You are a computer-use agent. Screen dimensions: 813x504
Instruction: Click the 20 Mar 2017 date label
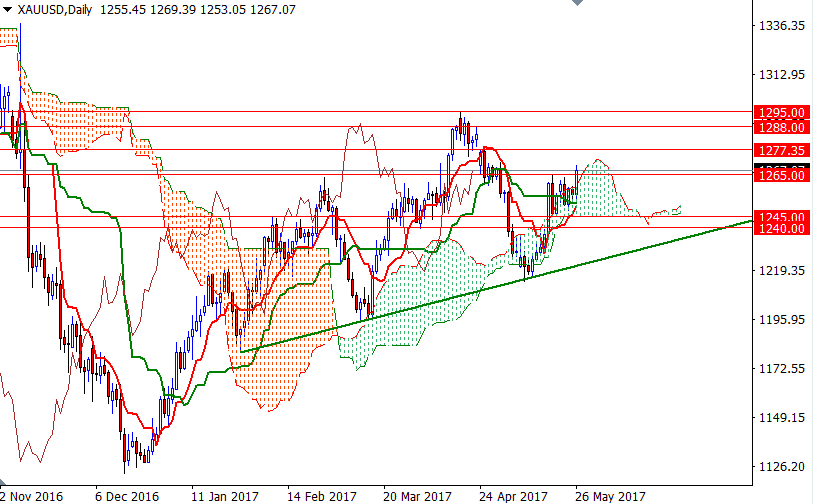tap(418, 496)
